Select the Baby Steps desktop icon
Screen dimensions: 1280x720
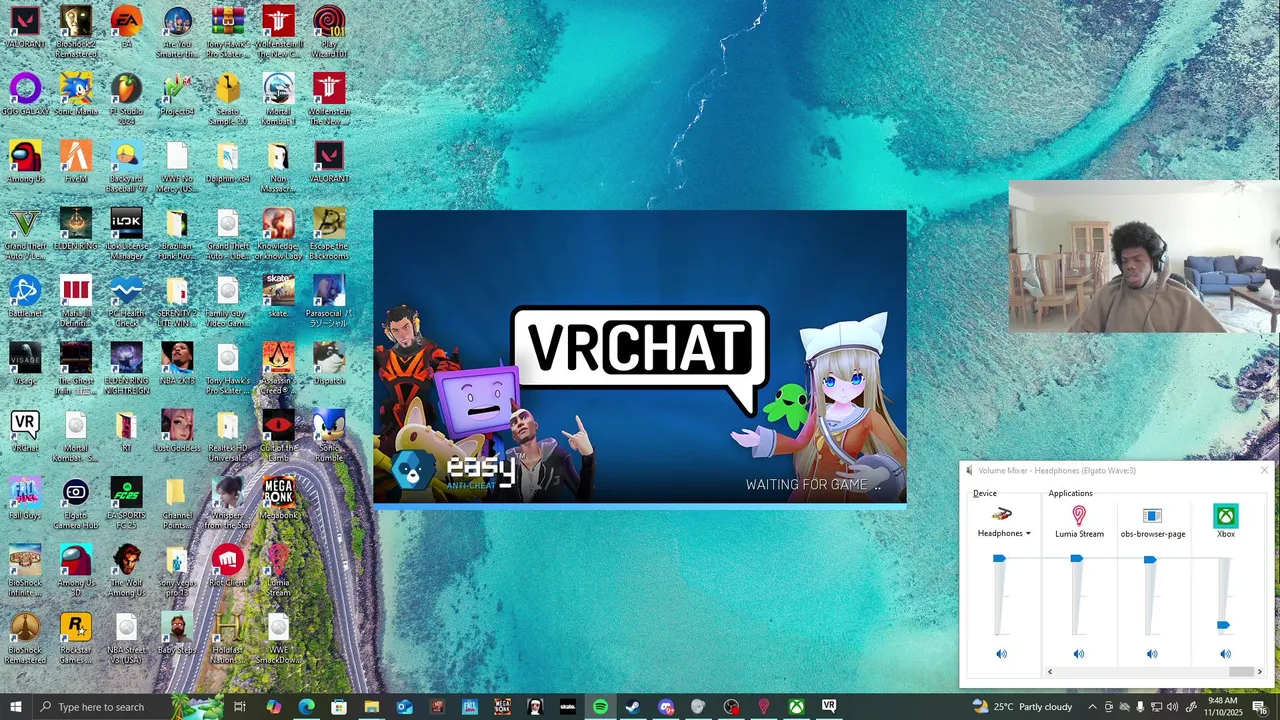[177, 634]
